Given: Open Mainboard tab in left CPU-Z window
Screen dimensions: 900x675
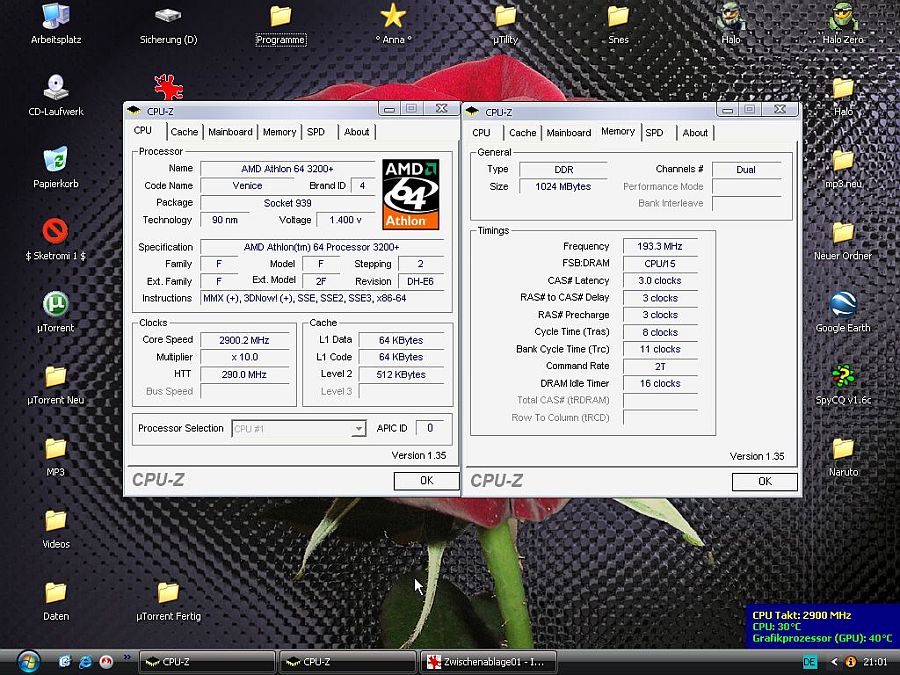Looking at the screenshot, I should tap(230, 132).
